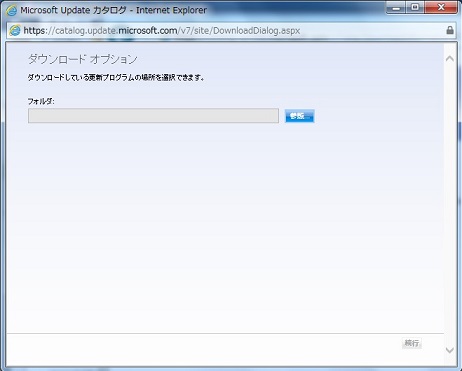Maximize the download dialog window
Image resolution: width=462 pixels, height=371 pixels.
[x=415, y=8]
